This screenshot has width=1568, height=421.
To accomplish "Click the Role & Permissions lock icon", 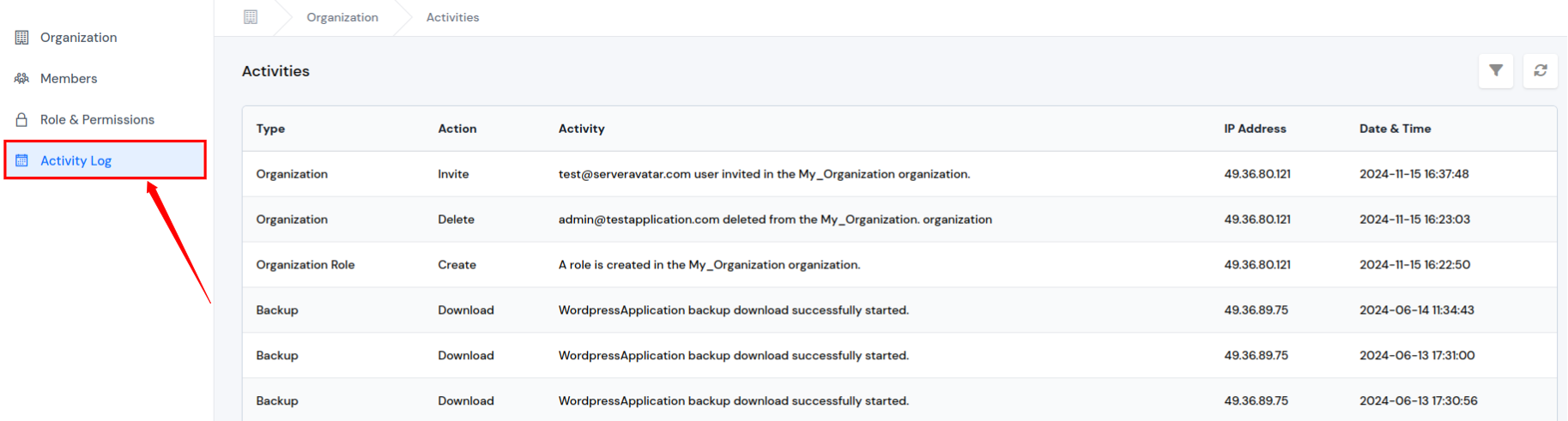I will click(22, 120).
